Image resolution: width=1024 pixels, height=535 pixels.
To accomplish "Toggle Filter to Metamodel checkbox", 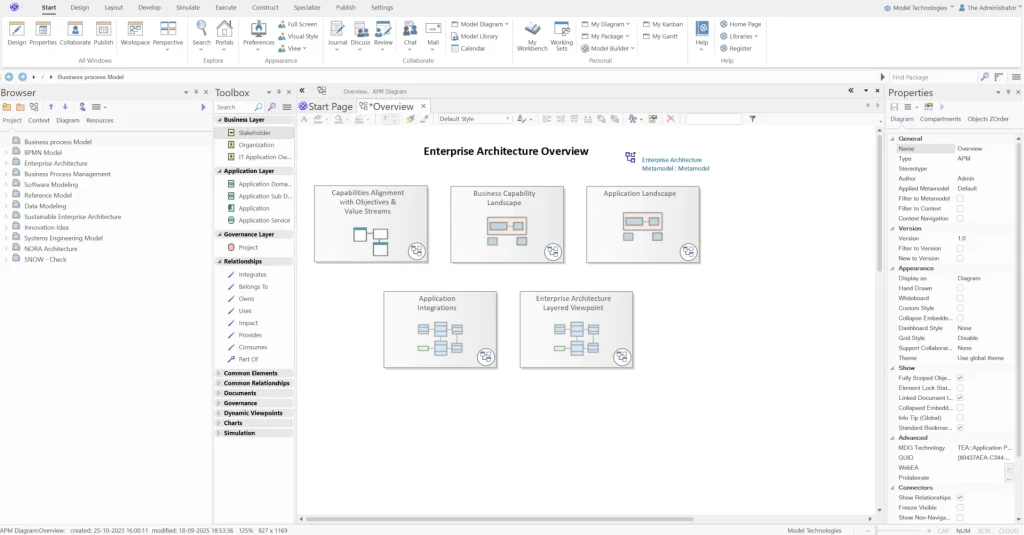I will pyautogui.click(x=960, y=199).
